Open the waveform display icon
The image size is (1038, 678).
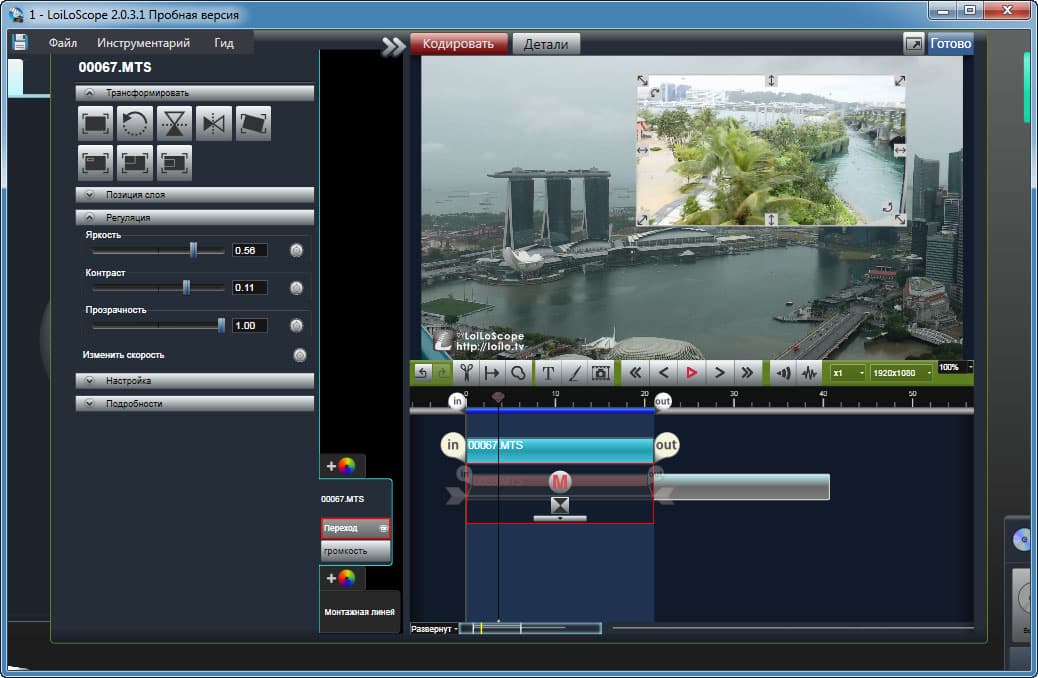point(810,372)
